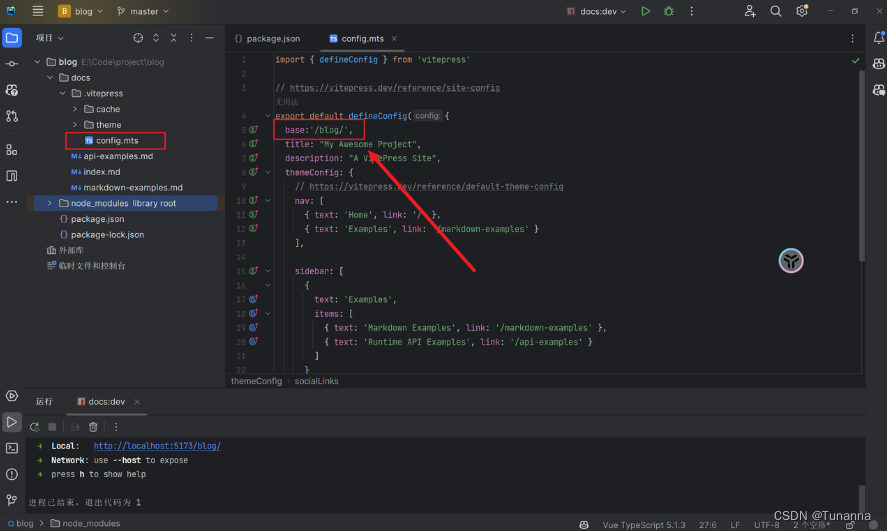887x531 pixels.
Task: Debug the docs:dev configuration
Action: (669, 11)
